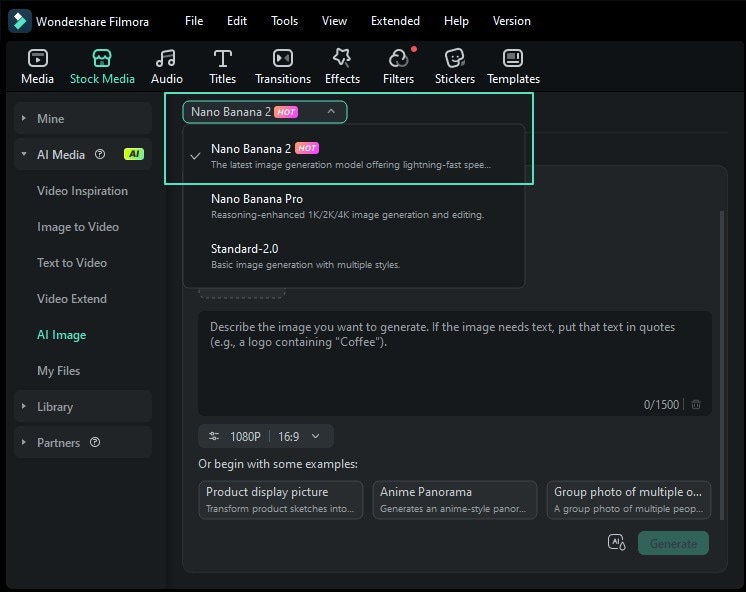Open Image to Video in sidebar
Image resolution: width=746 pixels, height=592 pixels.
78,227
